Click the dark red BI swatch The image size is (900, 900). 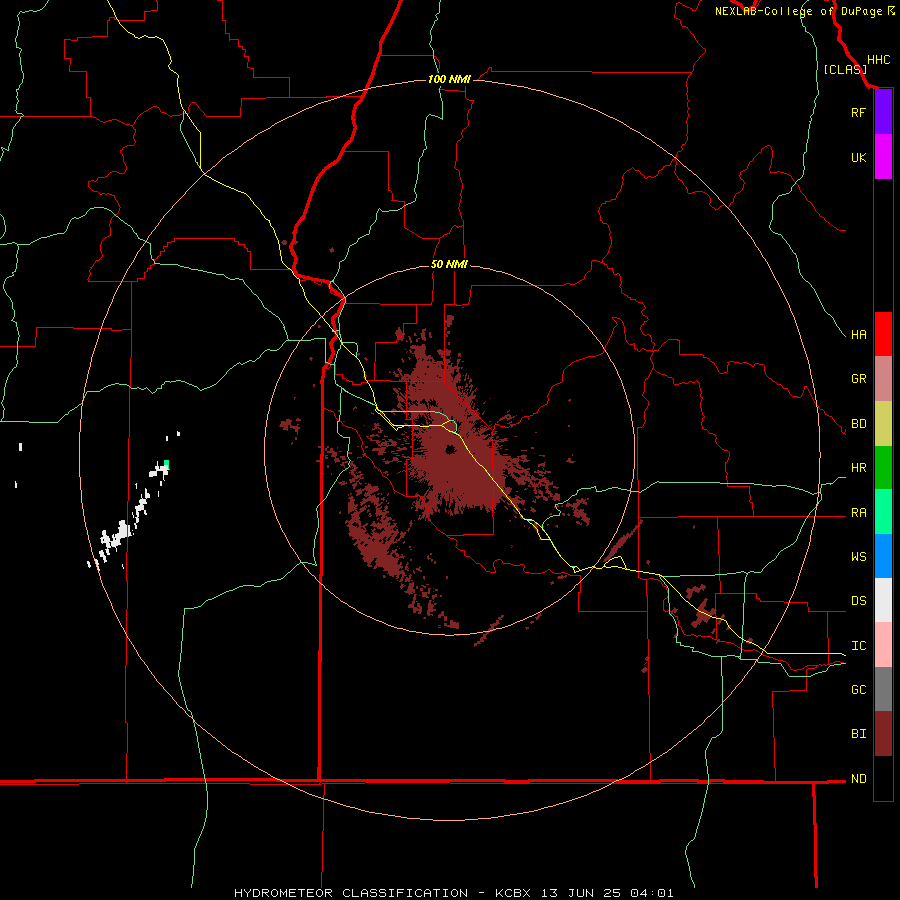[883, 734]
